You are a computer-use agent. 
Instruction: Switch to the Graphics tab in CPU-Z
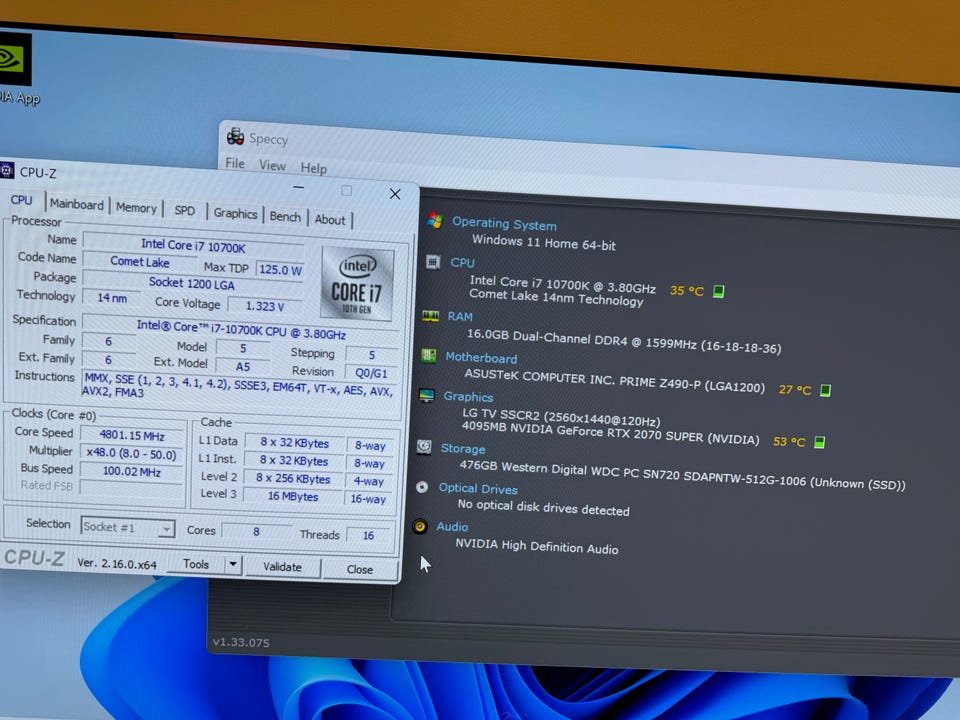[x=235, y=214]
